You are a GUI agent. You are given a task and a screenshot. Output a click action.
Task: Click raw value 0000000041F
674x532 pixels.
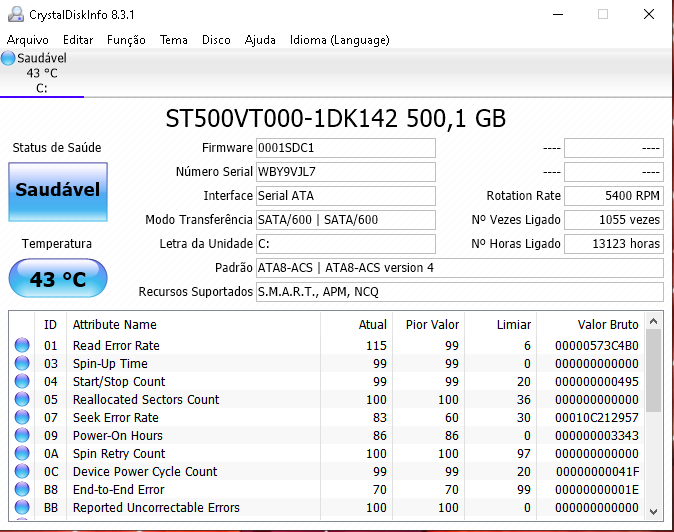pos(597,472)
